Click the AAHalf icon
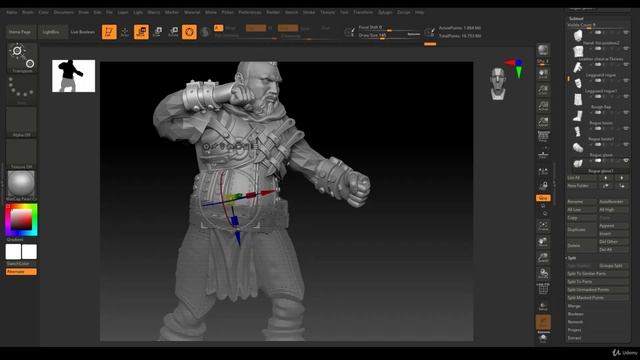Viewport: 640px width, 360px height. pos(543,122)
